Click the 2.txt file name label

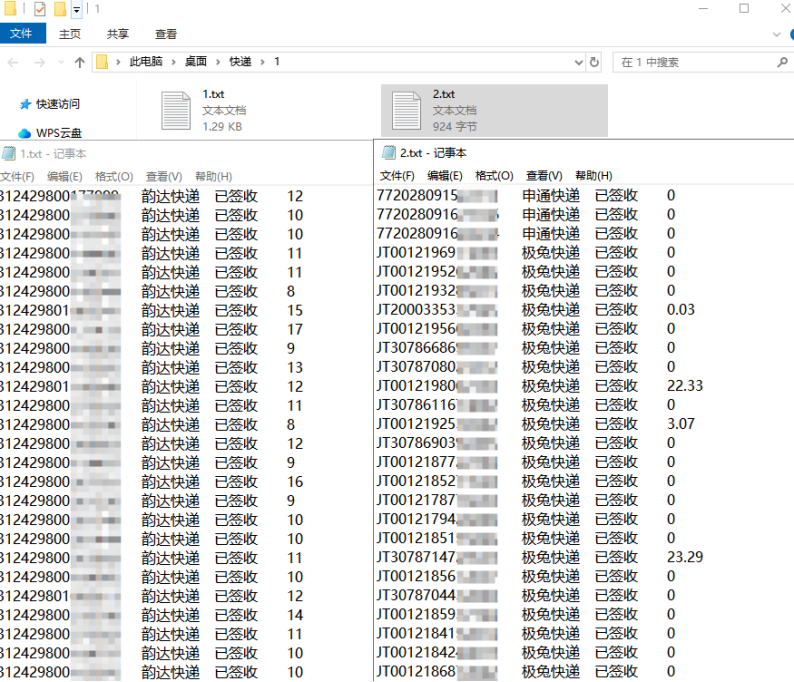point(444,94)
